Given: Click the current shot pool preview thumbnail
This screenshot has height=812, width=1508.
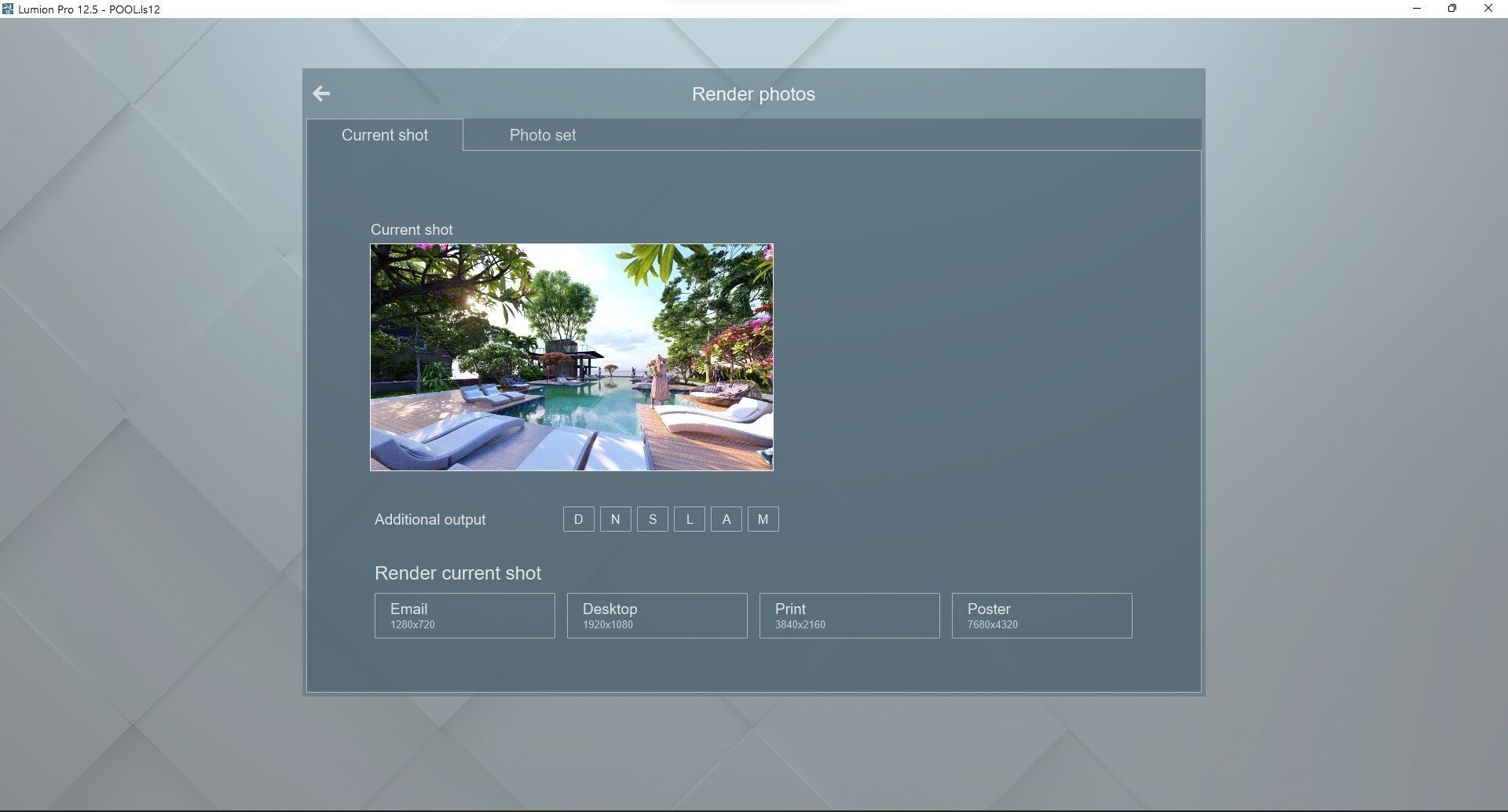Looking at the screenshot, I should coord(572,357).
